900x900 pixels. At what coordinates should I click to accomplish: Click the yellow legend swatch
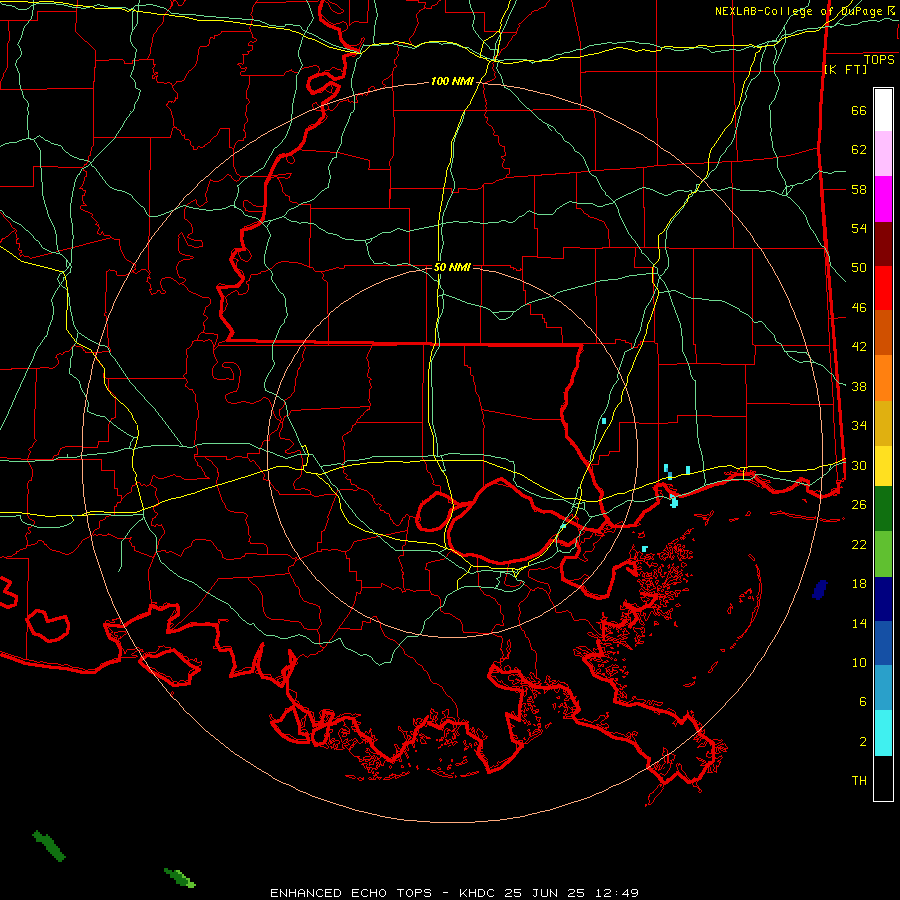(883, 465)
